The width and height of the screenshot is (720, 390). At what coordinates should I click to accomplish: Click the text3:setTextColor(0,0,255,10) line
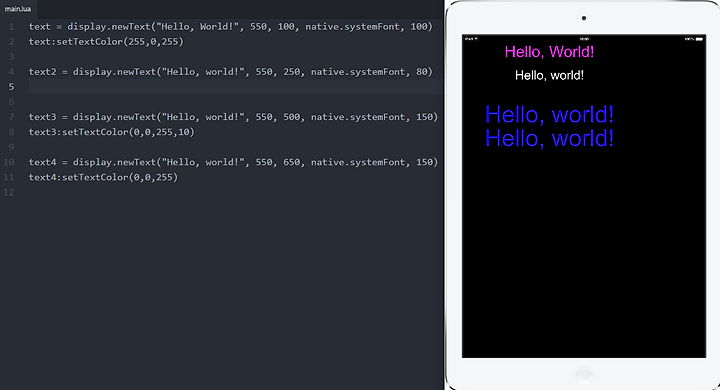112,132
